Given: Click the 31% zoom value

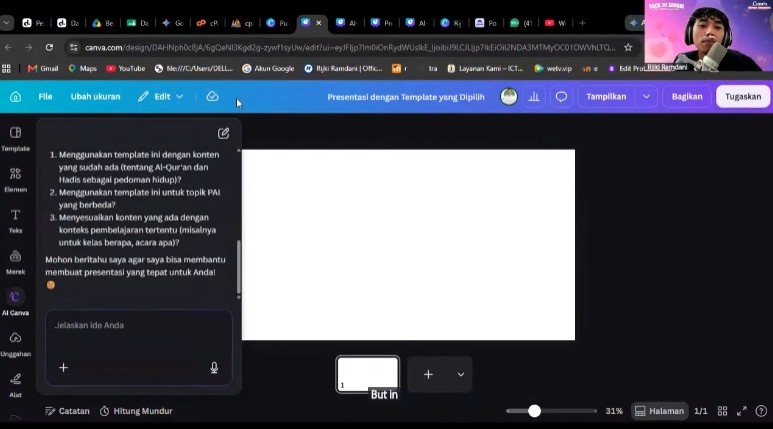Looking at the screenshot, I should point(614,411).
